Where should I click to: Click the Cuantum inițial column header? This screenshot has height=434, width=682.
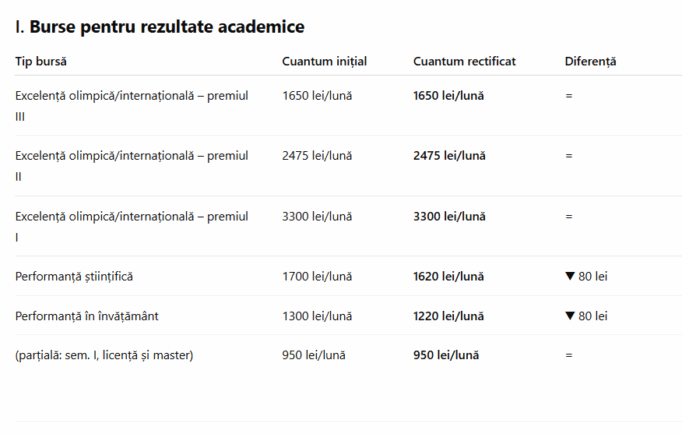click(x=324, y=61)
